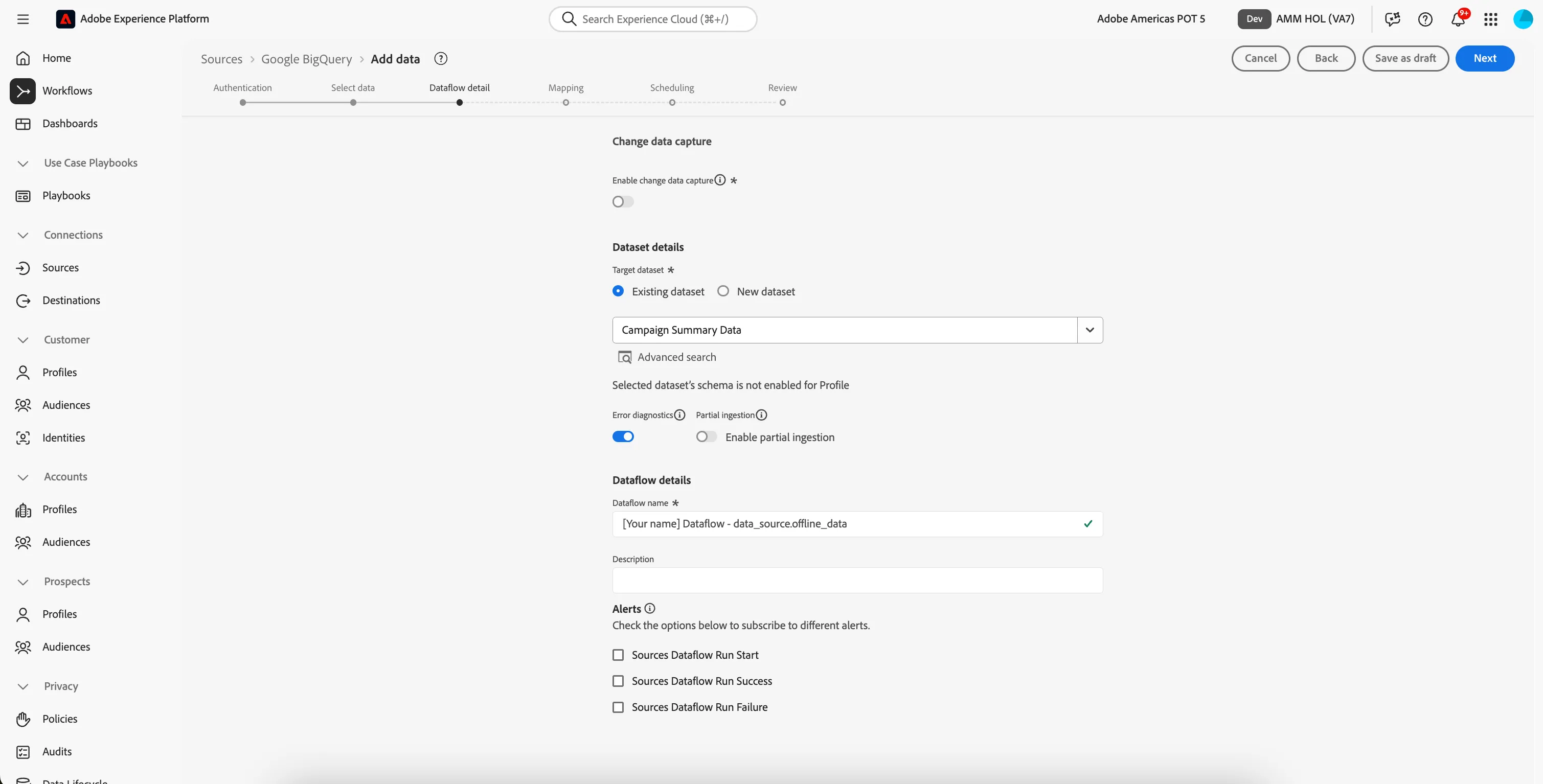The width and height of the screenshot is (1543, 784).
Task: Collapse the Privacy section
Action: [23, 686]
